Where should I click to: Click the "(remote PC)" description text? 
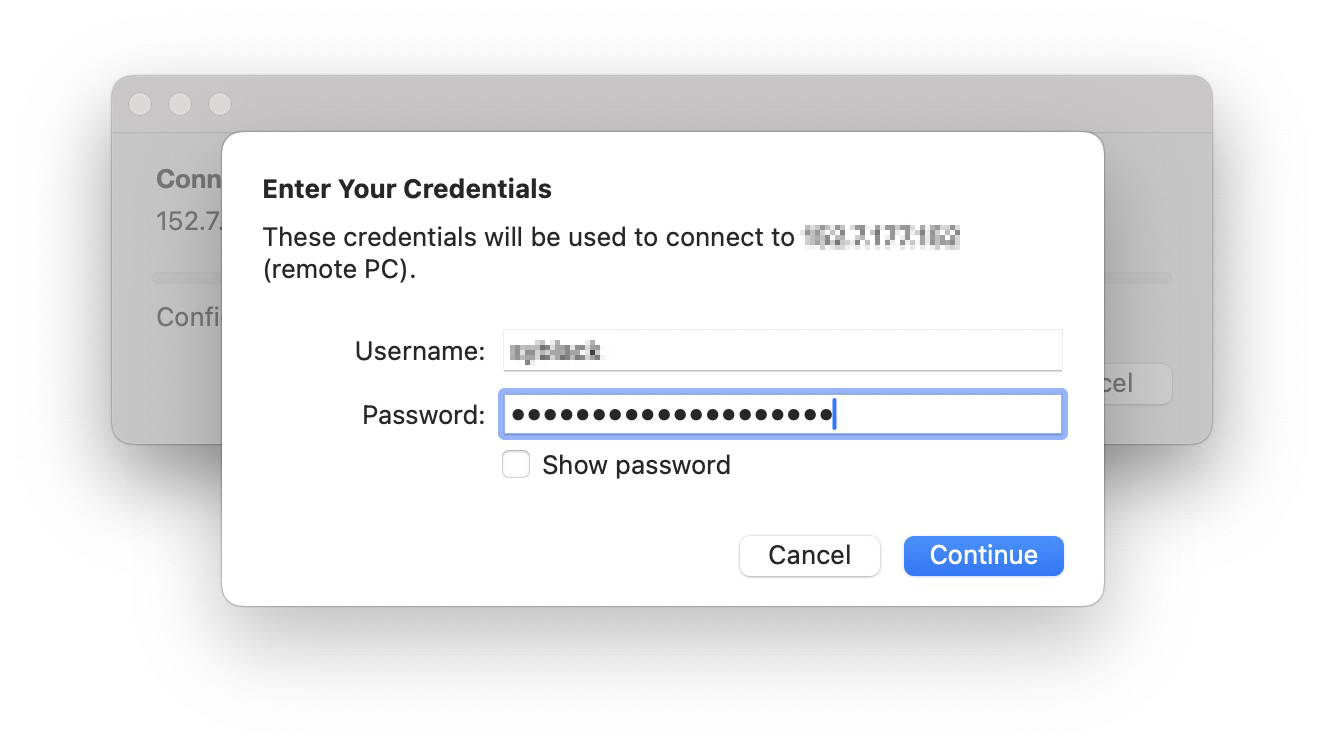(x=338, y=271)
